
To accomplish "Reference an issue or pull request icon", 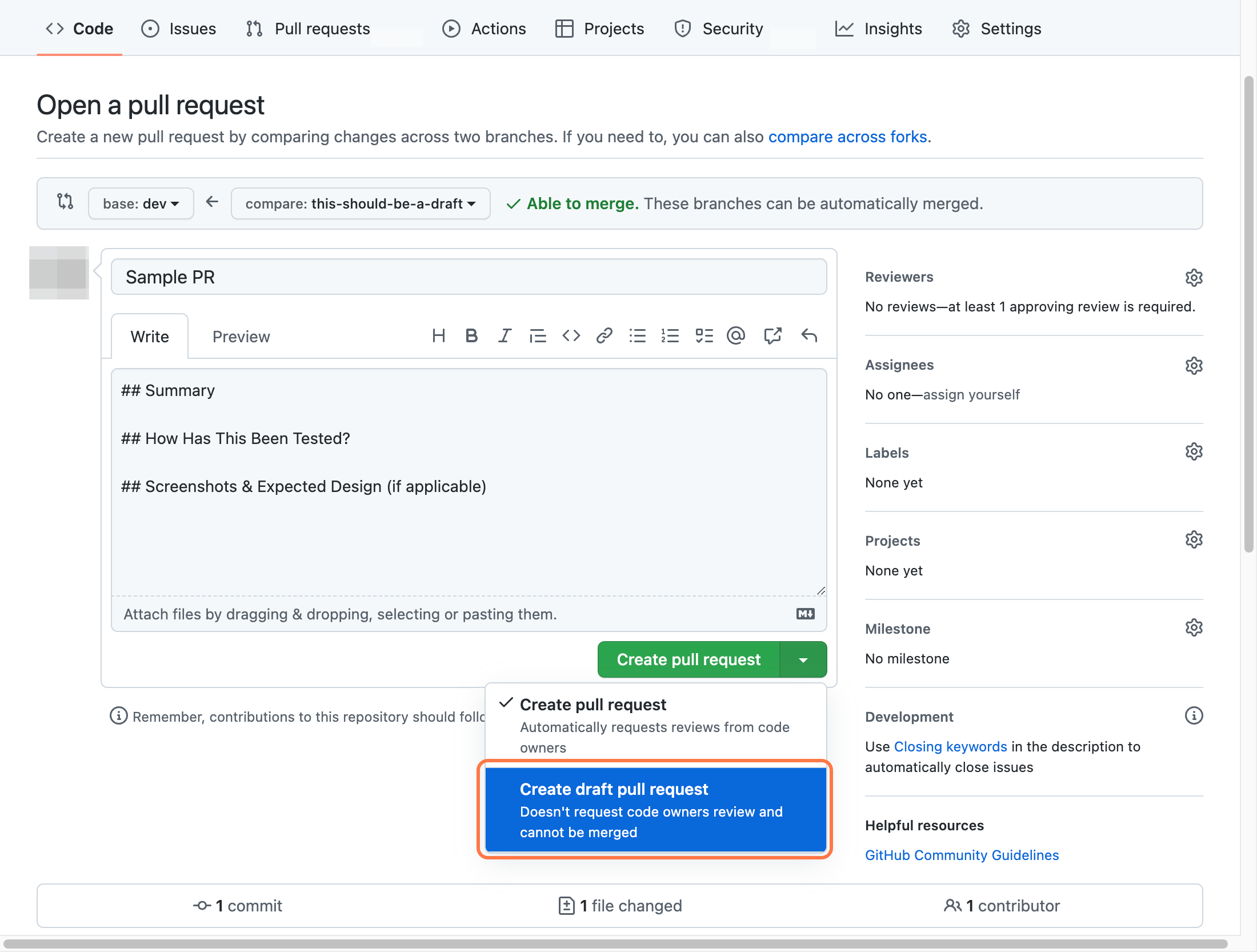I will pos(772,336).
